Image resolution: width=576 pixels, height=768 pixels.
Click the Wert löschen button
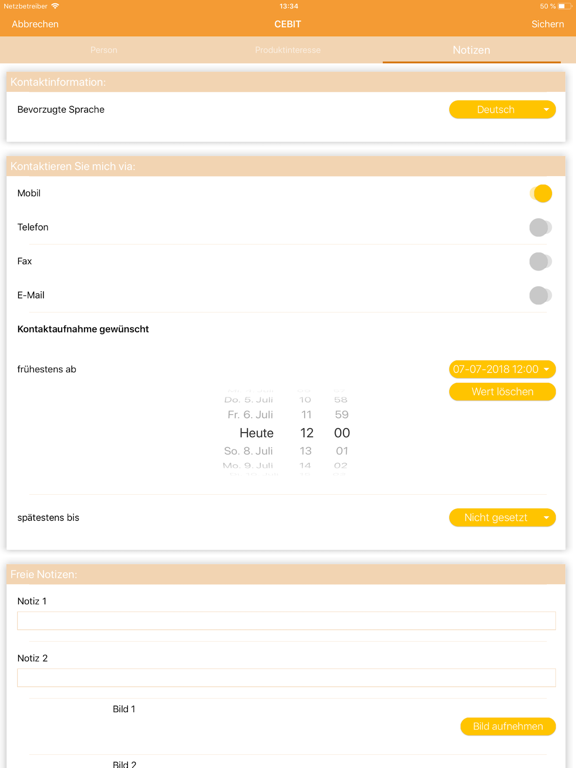[x=502, y=392]
